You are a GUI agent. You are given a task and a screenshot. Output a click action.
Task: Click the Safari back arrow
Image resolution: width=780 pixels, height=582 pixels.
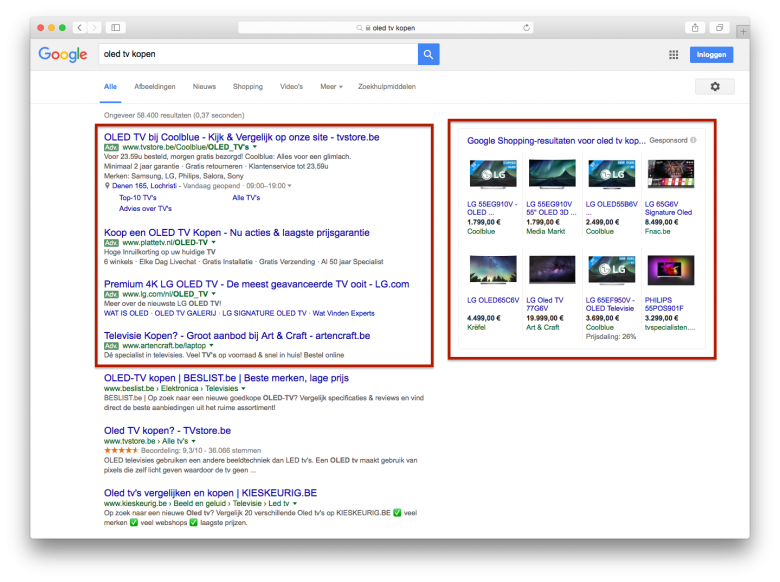coord(80,28)
